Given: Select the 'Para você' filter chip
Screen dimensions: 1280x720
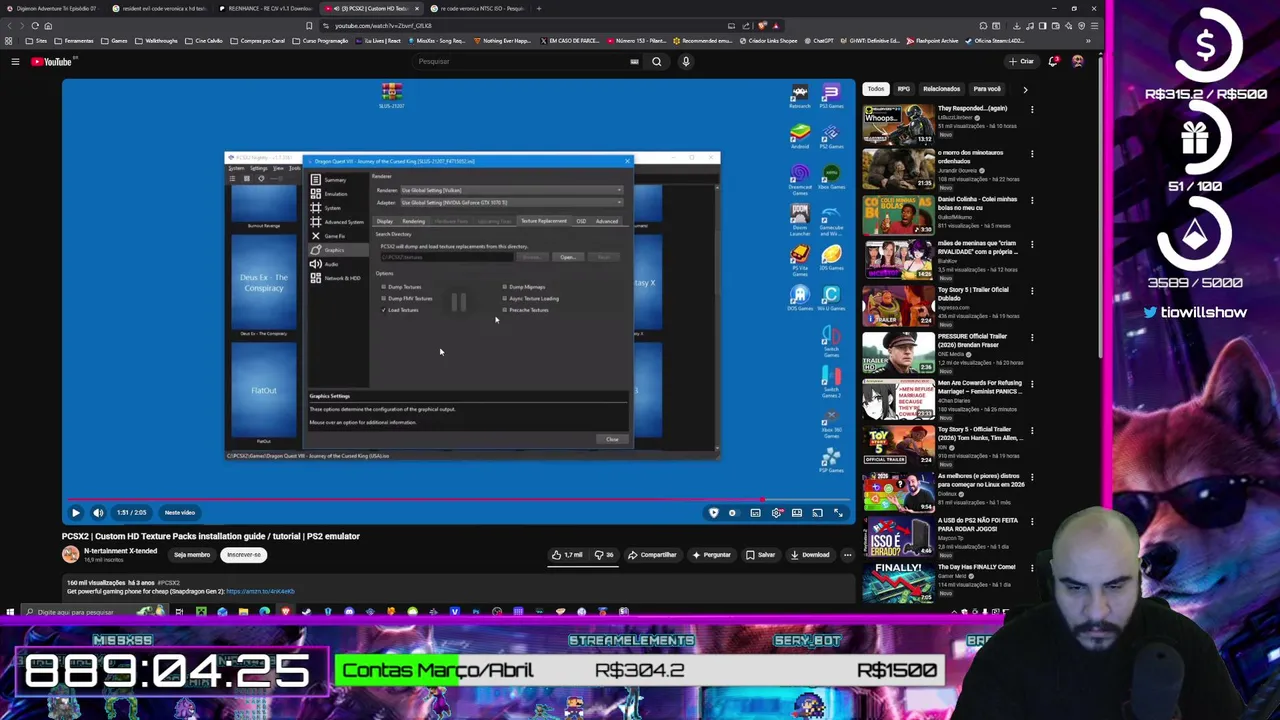Looking at the screenshot, I should (x=987, y=89).
